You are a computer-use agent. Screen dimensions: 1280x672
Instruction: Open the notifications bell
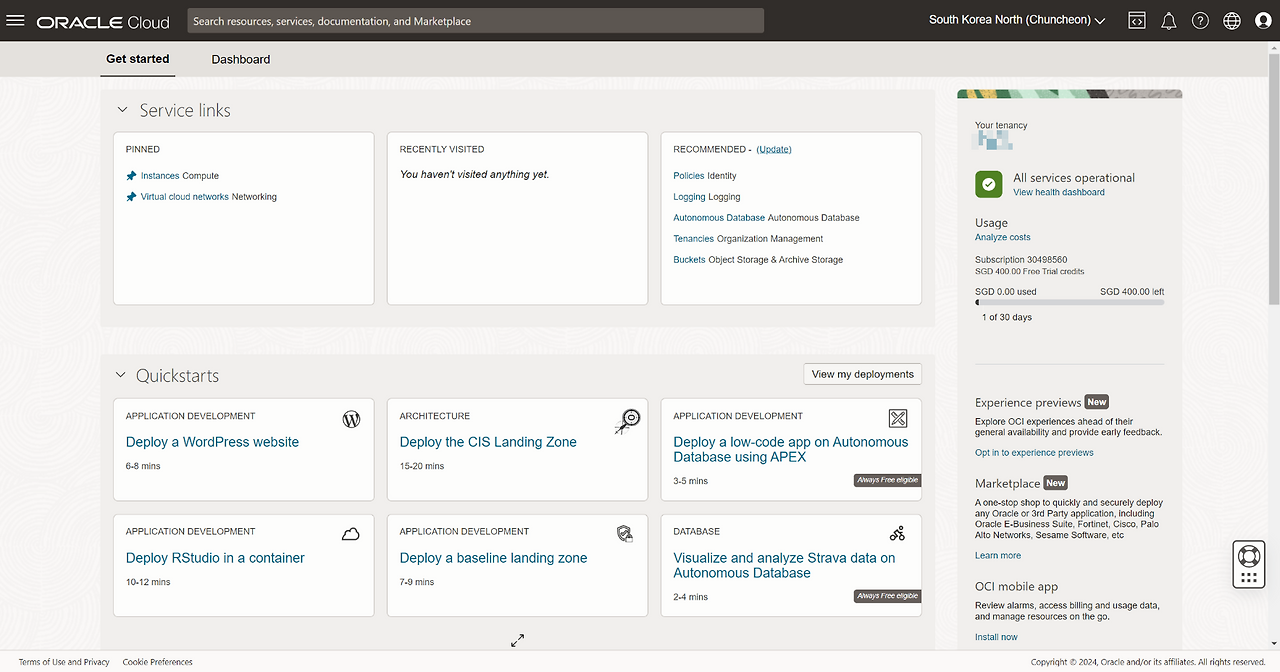click(1168, 21)
